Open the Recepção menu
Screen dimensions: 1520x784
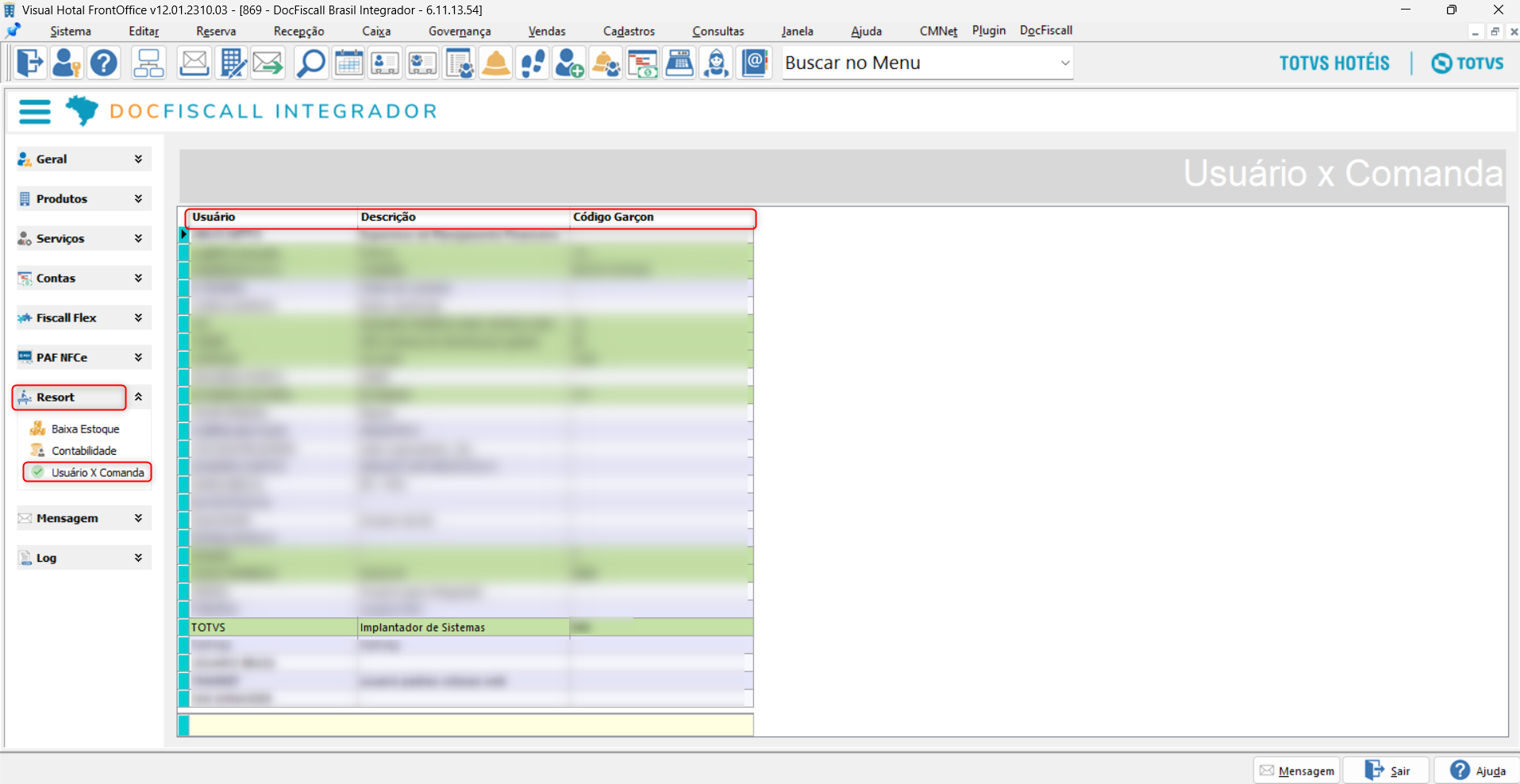pos(299,31)
